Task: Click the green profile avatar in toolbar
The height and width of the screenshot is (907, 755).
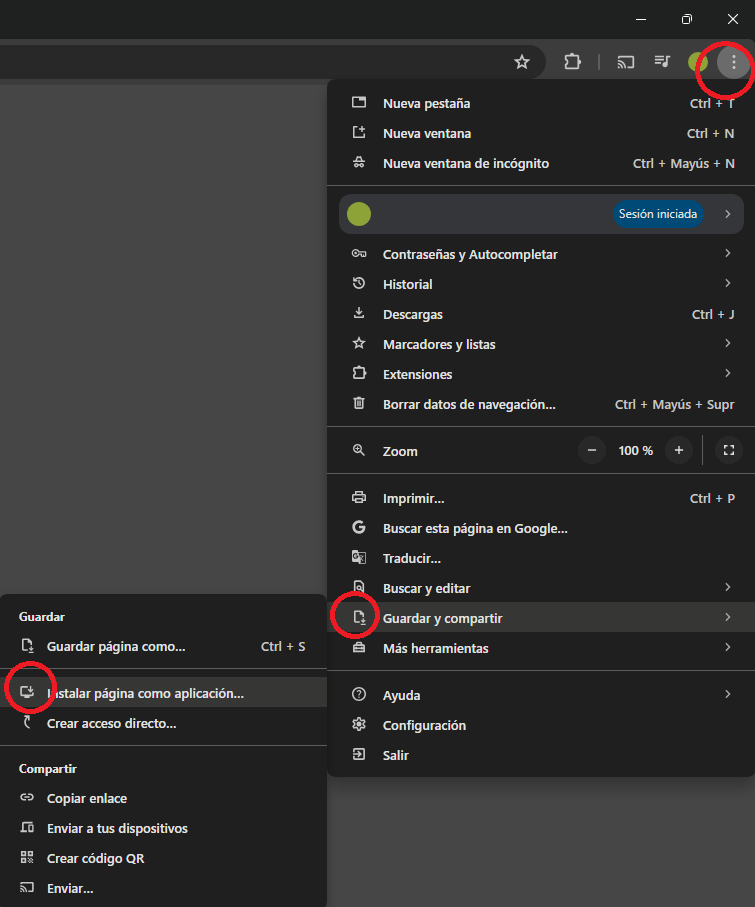Action: click(x=698, y=62)
